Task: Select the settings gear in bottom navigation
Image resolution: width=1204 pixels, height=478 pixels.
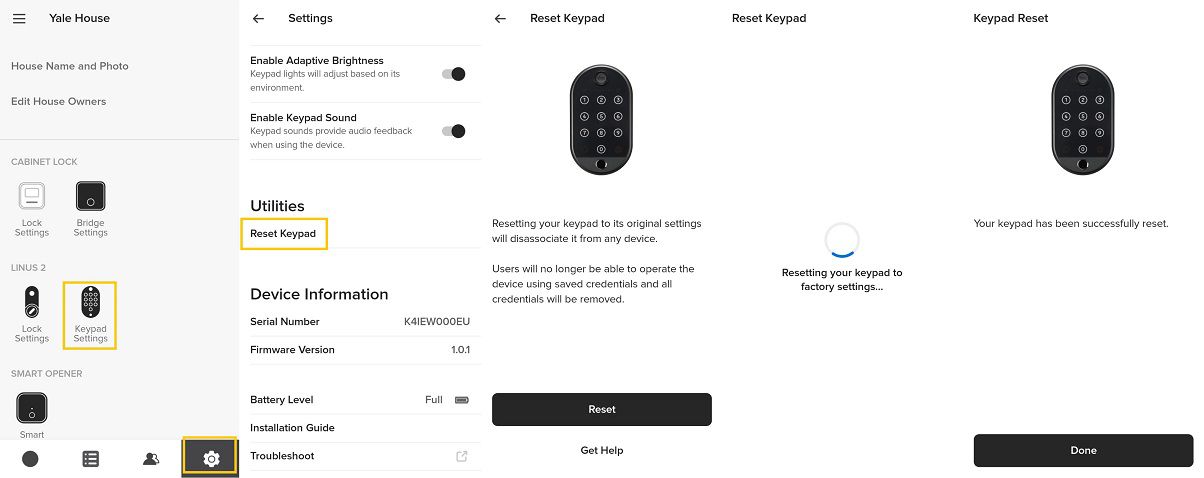Action: 210,458
